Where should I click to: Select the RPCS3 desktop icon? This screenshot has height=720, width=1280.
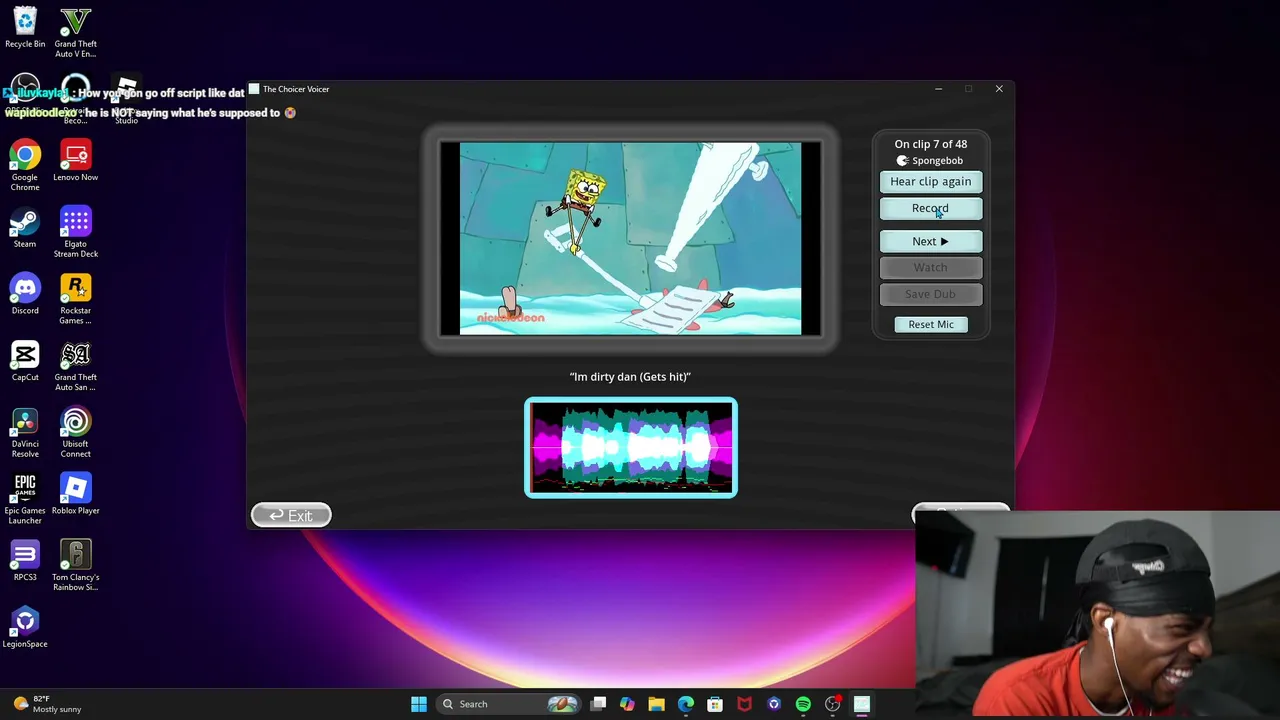[25, 561]
